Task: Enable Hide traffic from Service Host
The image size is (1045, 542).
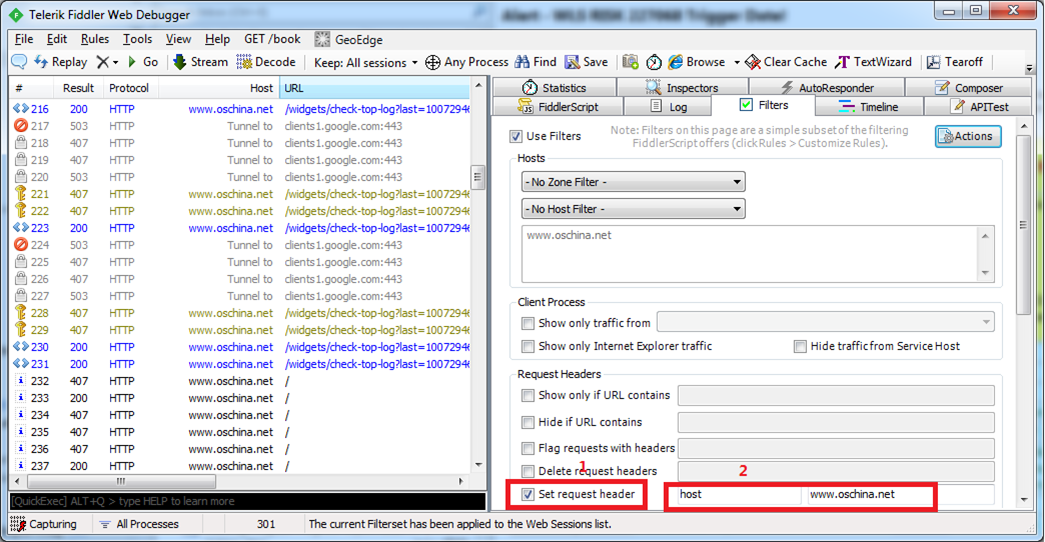Action: [x=800, y=347]
